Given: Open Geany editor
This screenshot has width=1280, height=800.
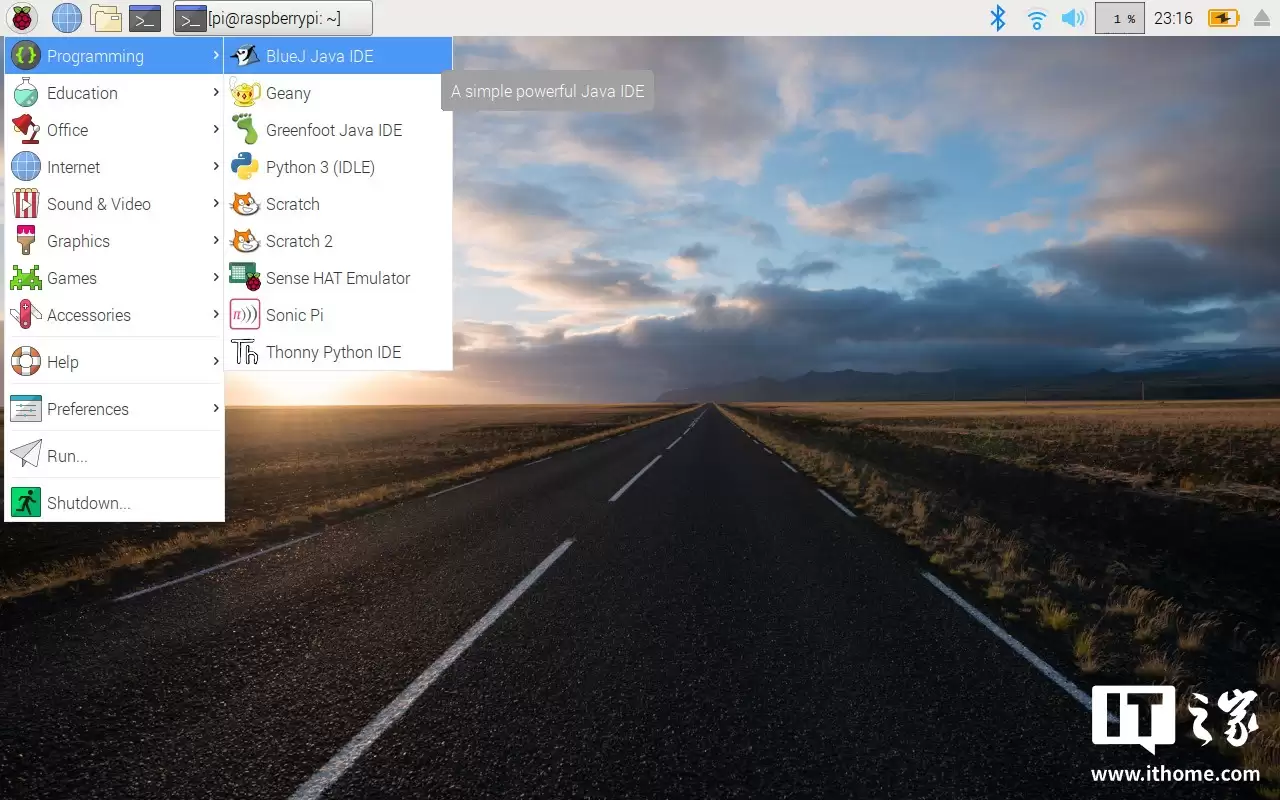Looking at the screenshot, I should pos(289,92).
